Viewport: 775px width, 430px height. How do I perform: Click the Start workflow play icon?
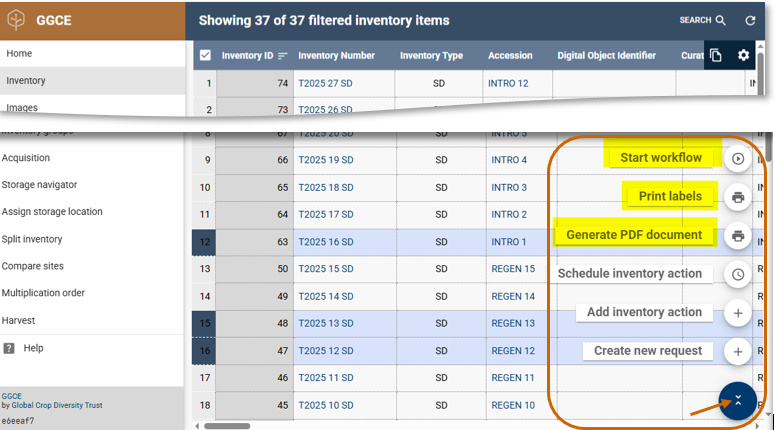(x=738, y=158)
